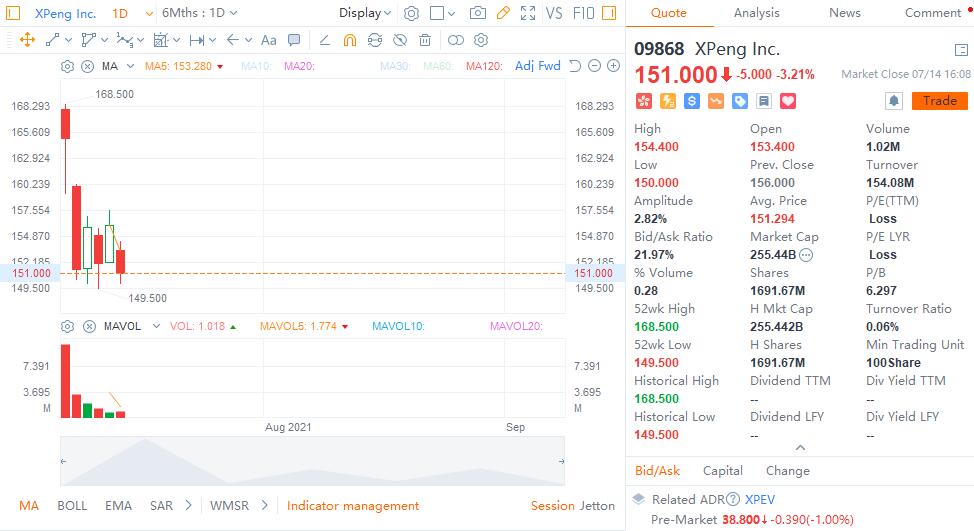
Task: Click the orange short-sell trend badge
Action: coord(716,101)
